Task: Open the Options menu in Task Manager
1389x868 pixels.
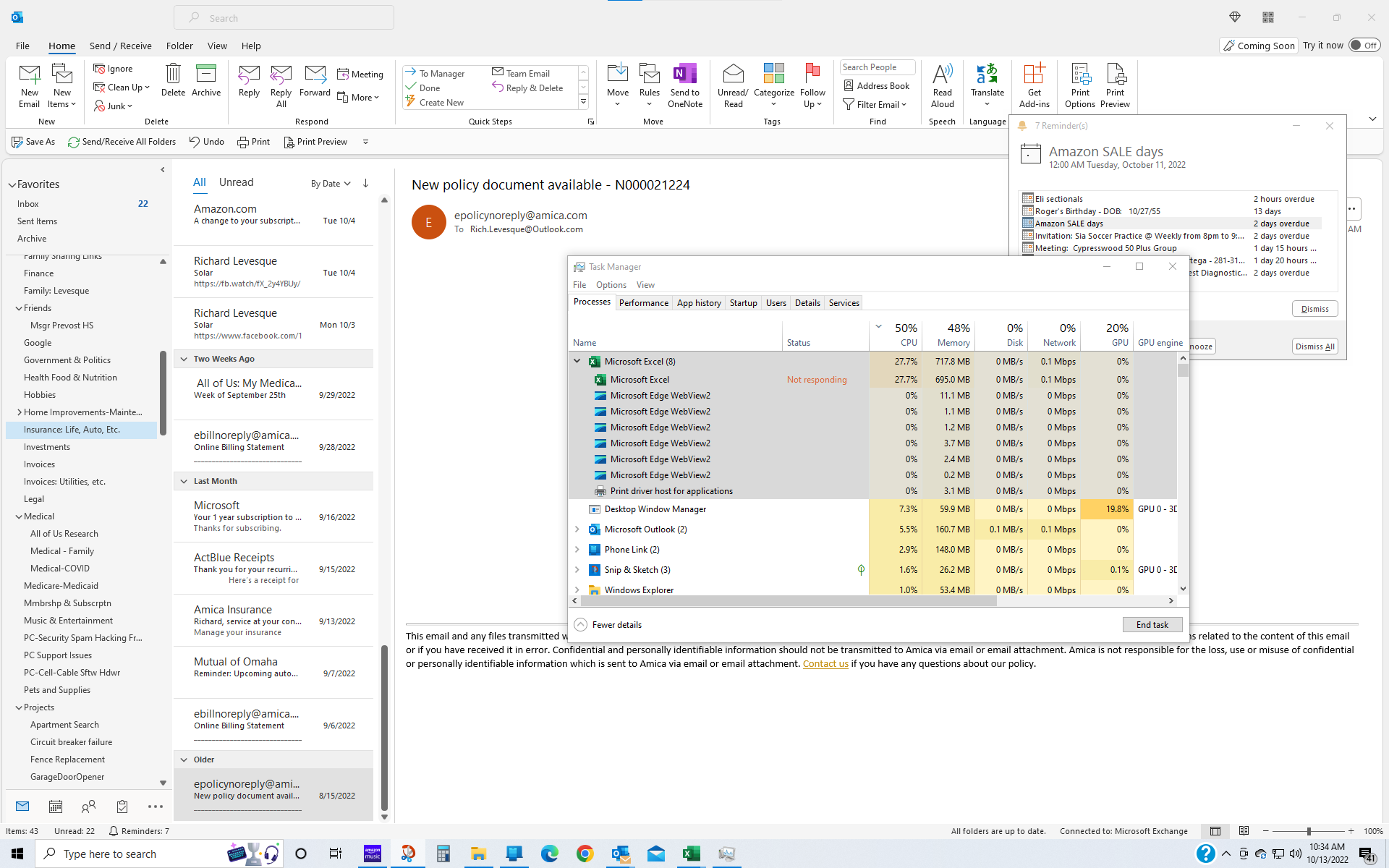Action: point(611,284)
